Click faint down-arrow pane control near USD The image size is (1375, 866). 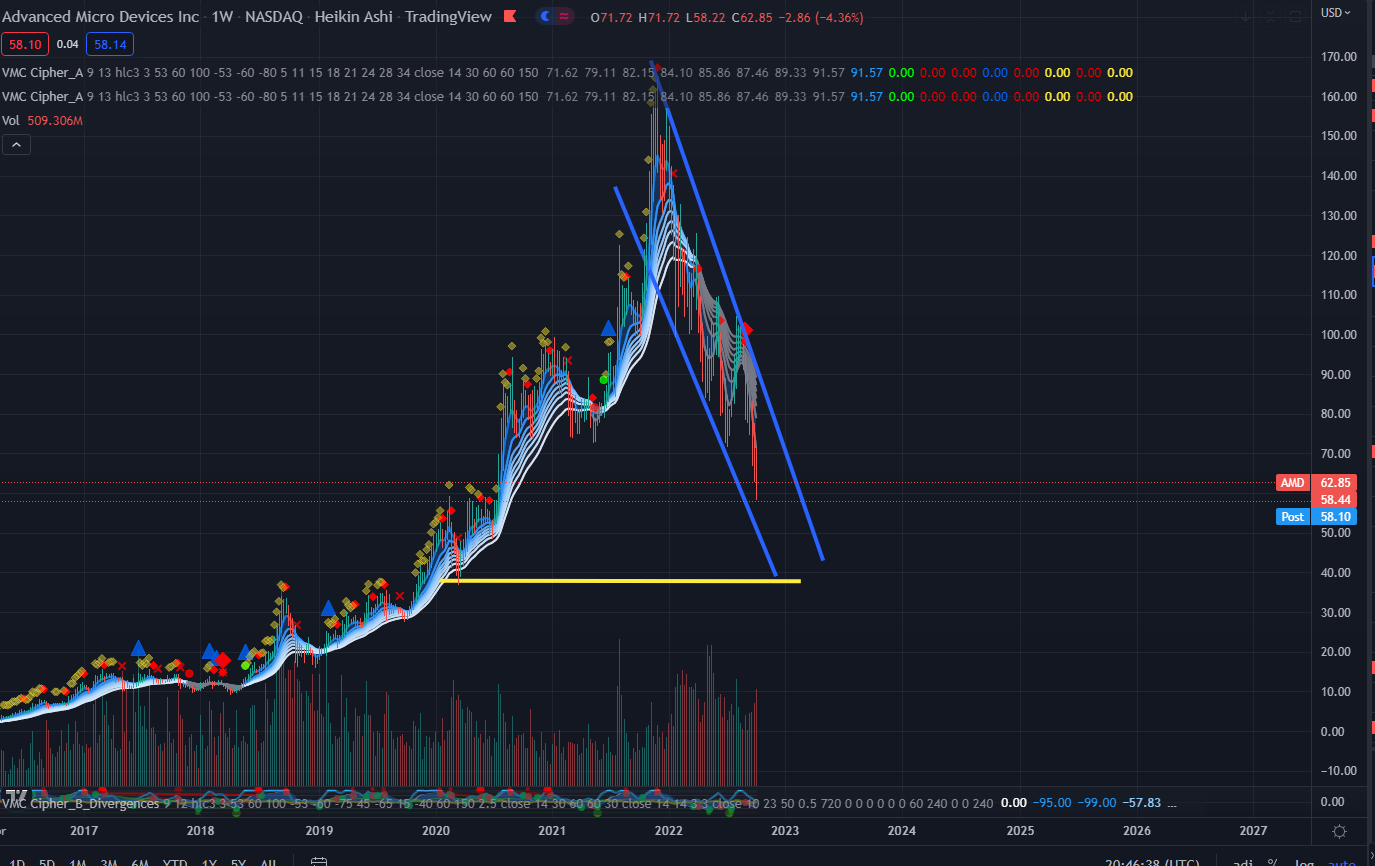1245,17
